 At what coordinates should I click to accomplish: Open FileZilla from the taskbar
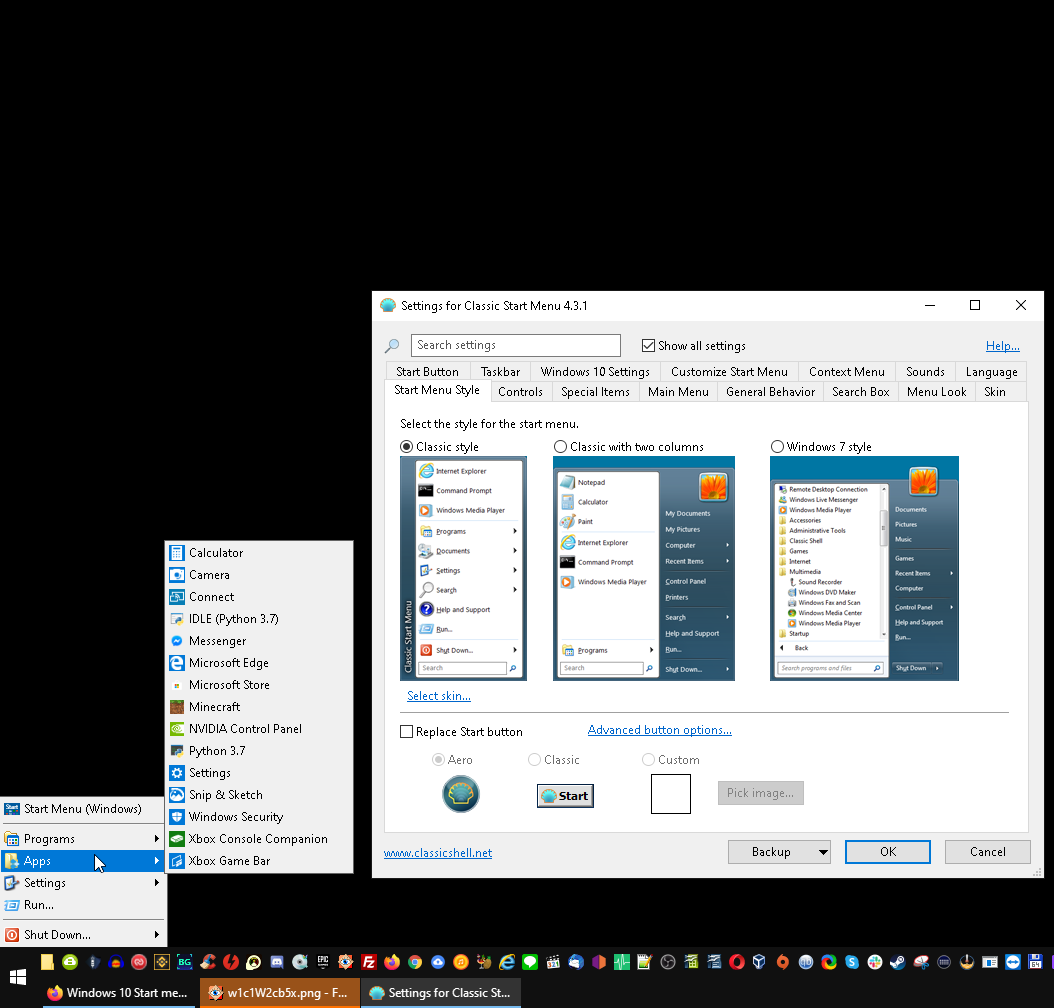[368, 962]
